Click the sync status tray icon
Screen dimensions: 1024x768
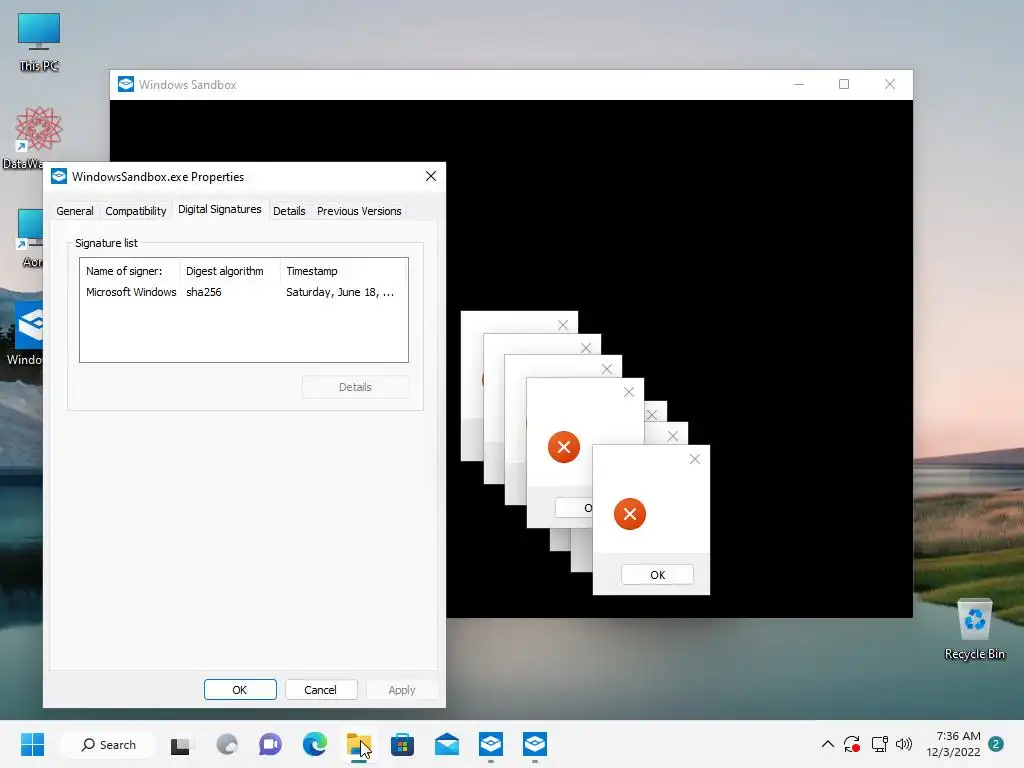tap(852, 744)
